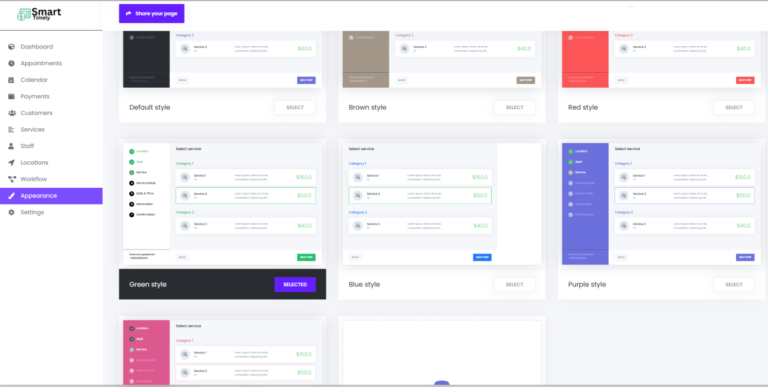Click the Settings gear icon
The height and width of the screenshot is (387, 768).
tap(11, 213)
